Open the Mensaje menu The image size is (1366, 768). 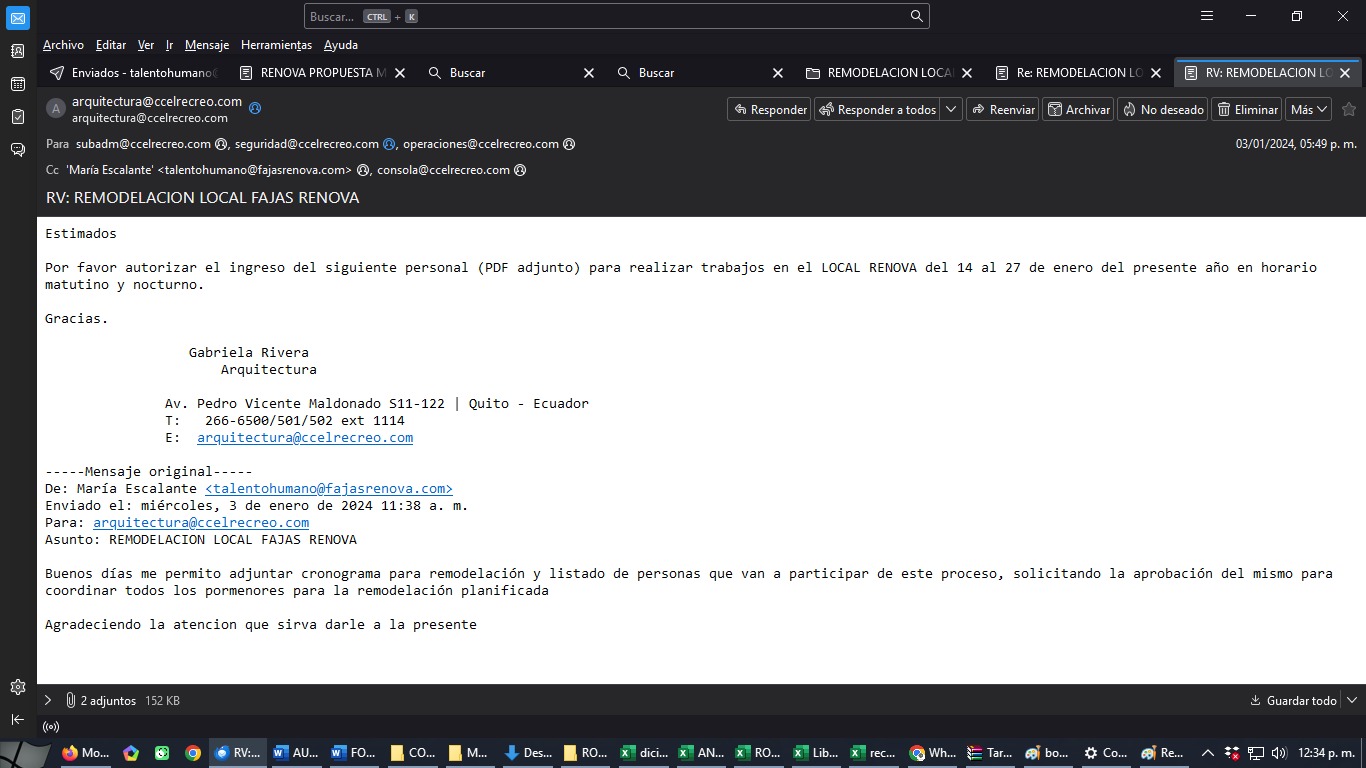(207, 45)
